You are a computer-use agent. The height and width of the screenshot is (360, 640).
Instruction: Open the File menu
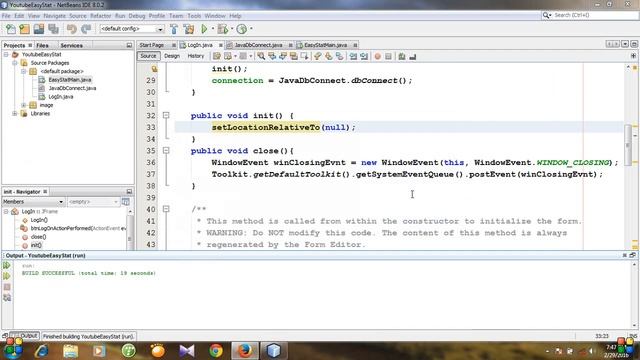(6, 16)
